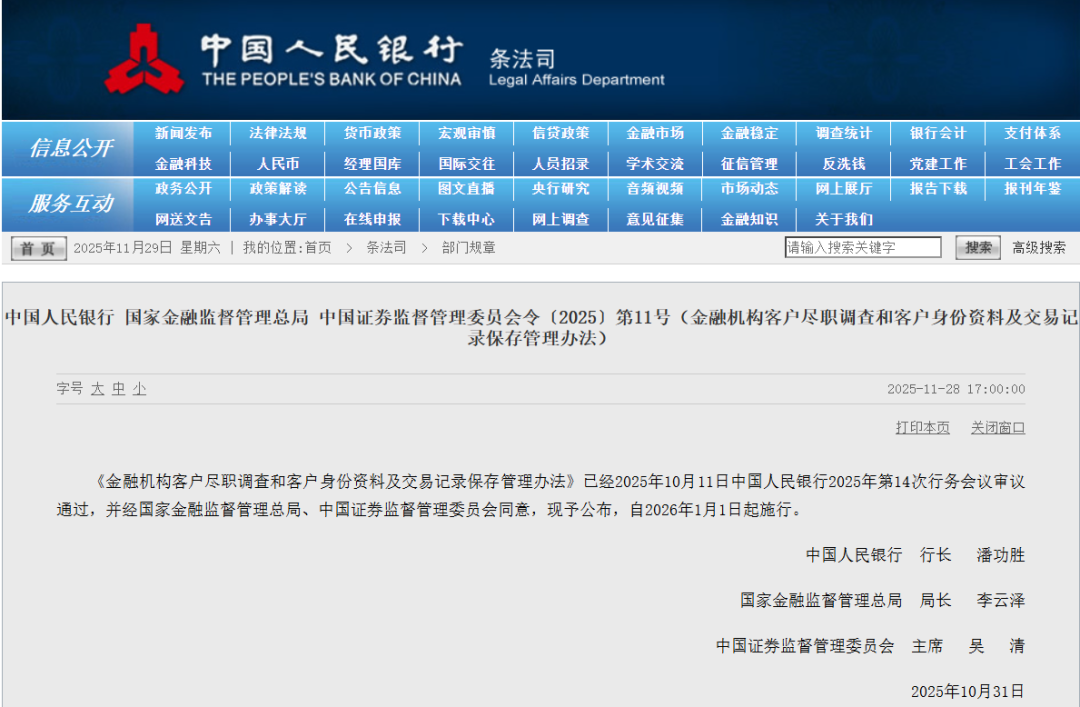Open 网送文告 menu item

pos(183,220)
